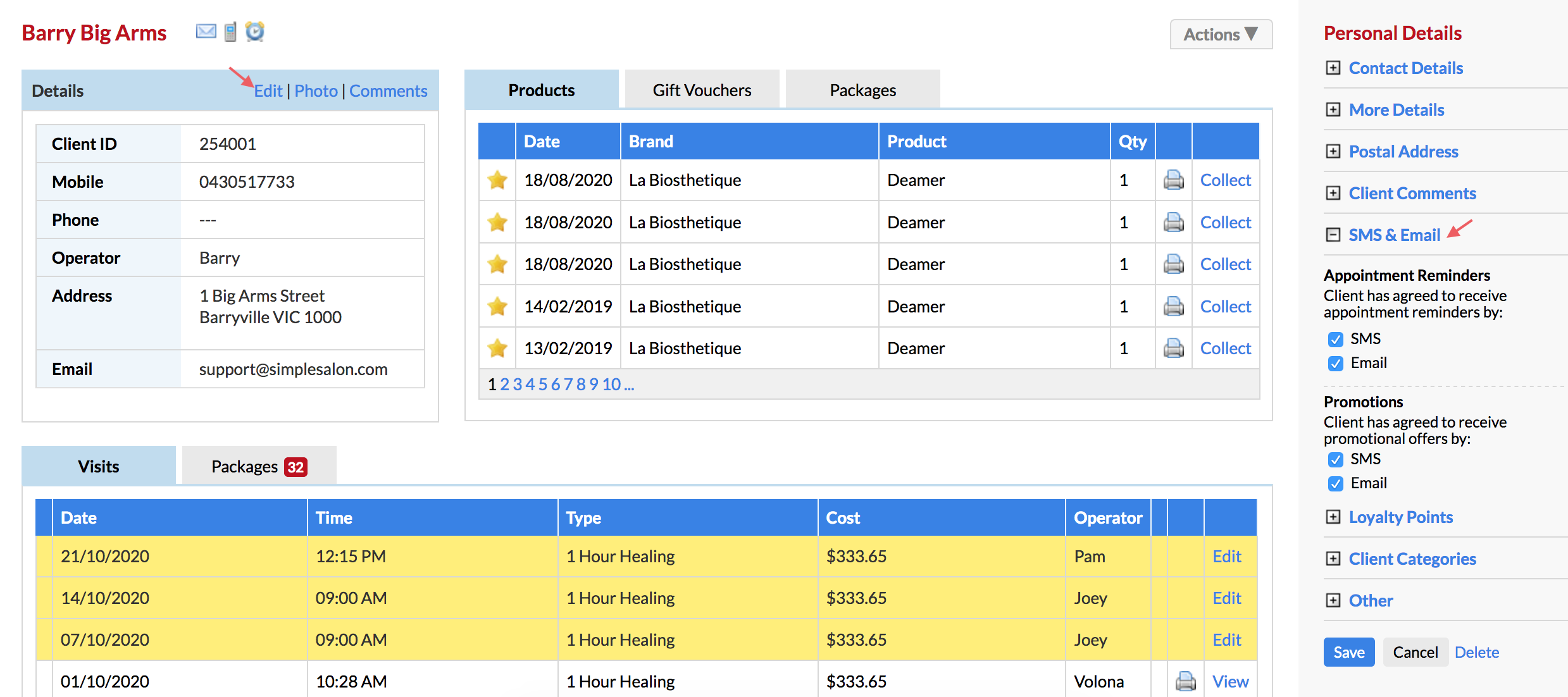
Task: Click the alarm clock reminder icon
Action: tap(254, 31)
